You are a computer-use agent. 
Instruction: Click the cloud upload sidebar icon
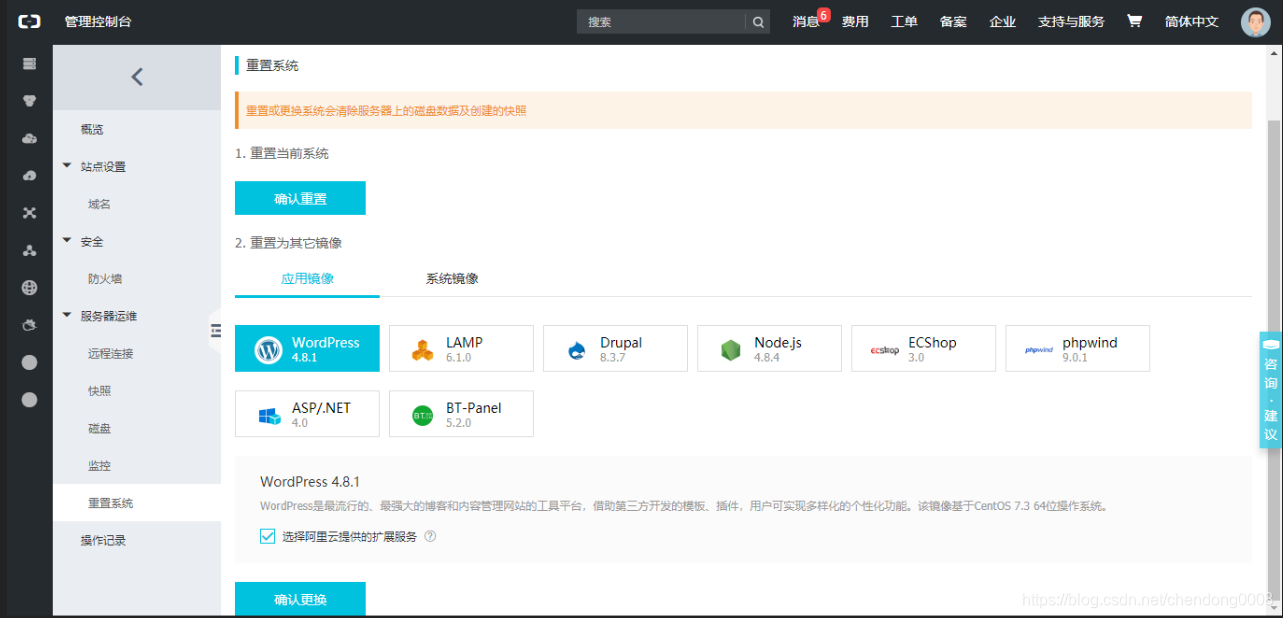[x=29, y=176]
